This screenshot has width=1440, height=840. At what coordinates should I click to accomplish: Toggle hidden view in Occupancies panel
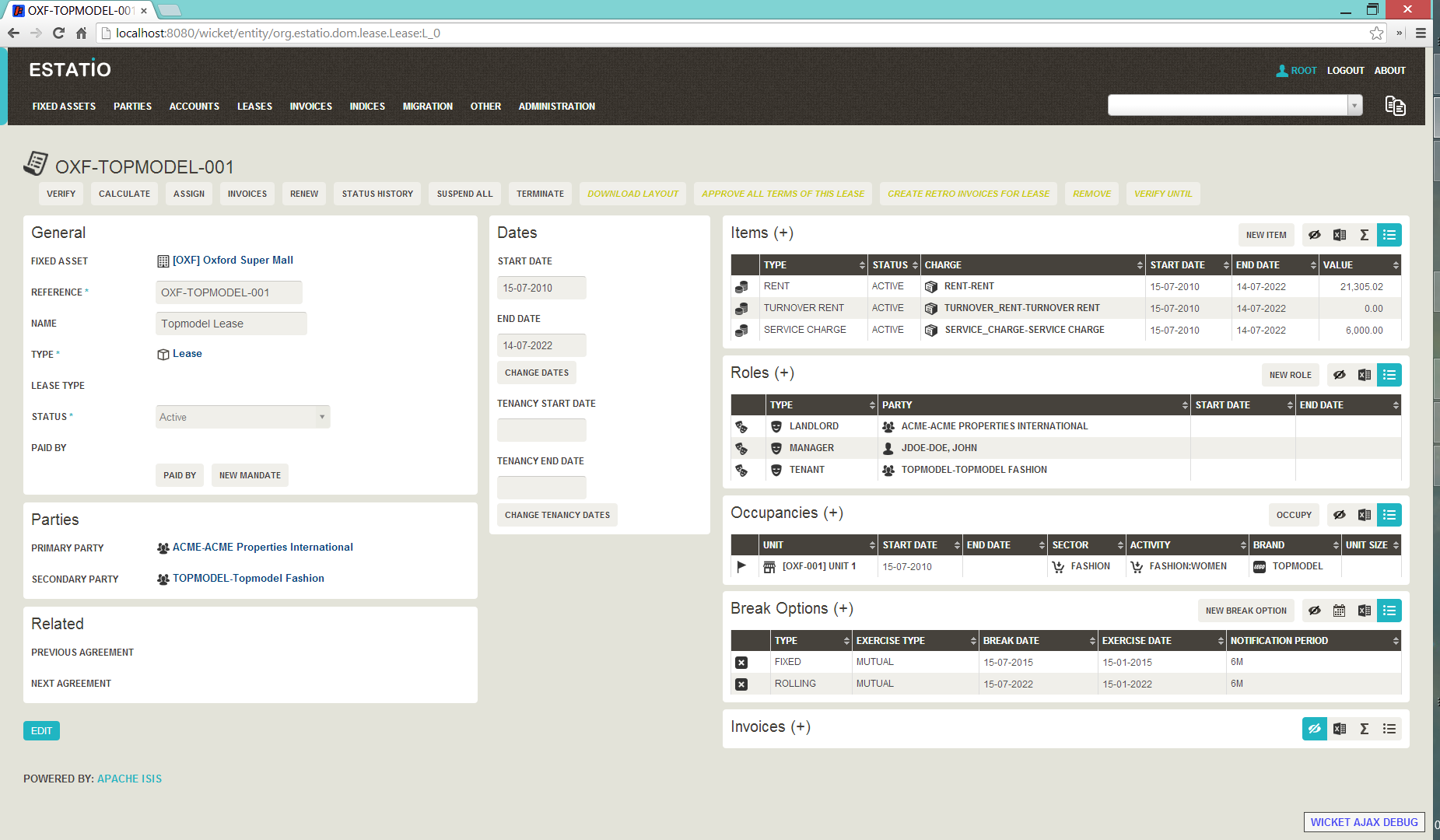tap(1339, 515)
